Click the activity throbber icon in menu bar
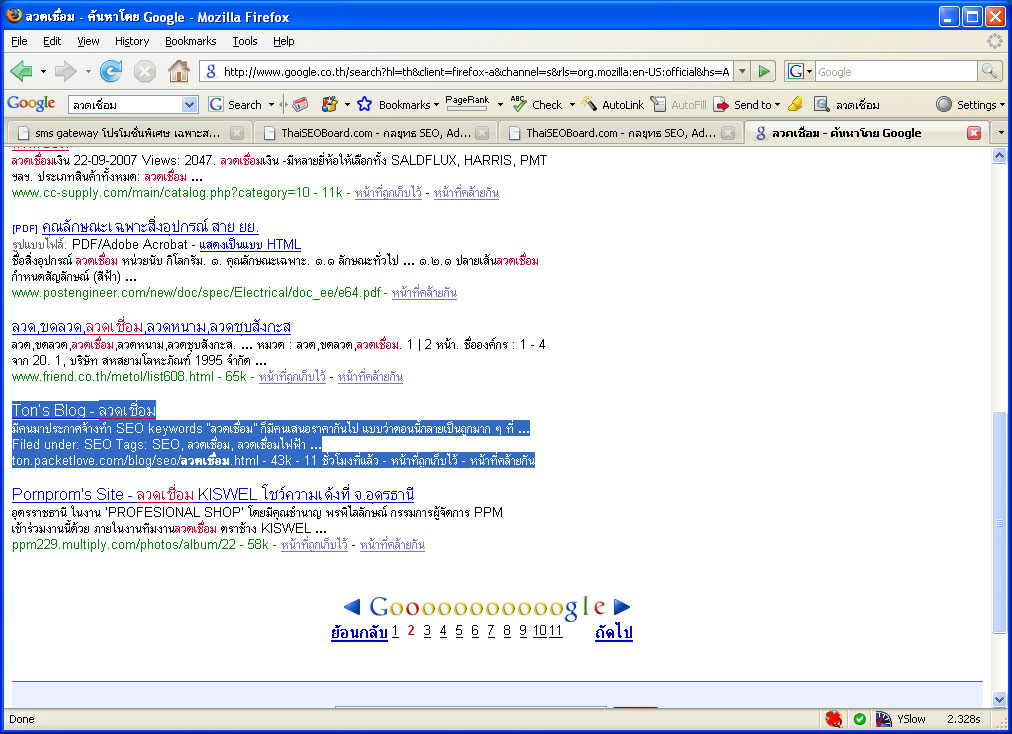The width and height of the screenshot is (1012, 734). tap(995, 41)
